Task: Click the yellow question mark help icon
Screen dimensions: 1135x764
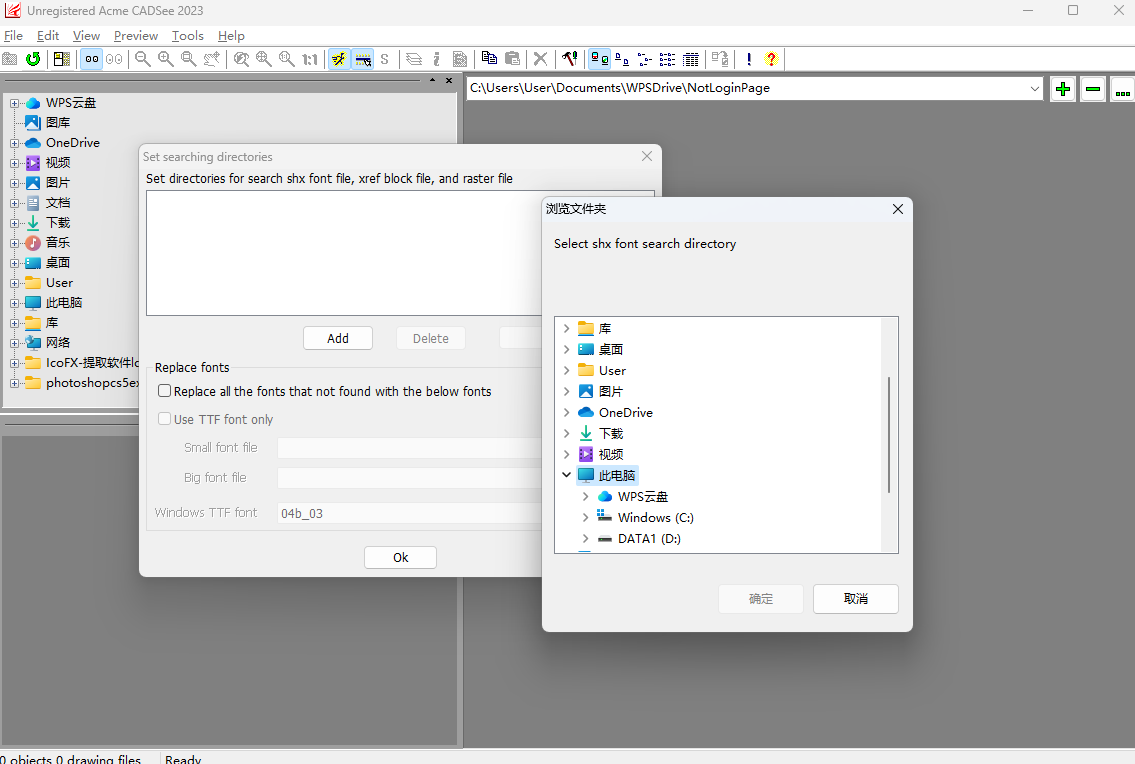Action: pos(772,59)
